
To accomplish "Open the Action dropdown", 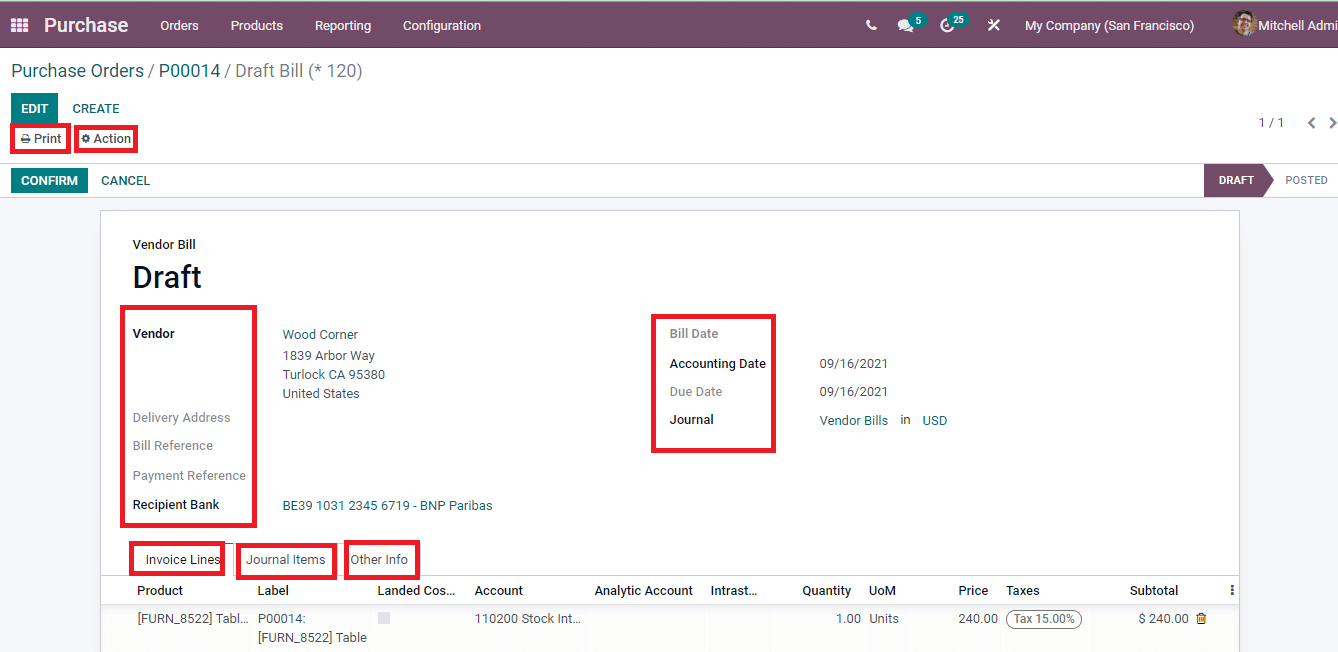I will 106,139.
